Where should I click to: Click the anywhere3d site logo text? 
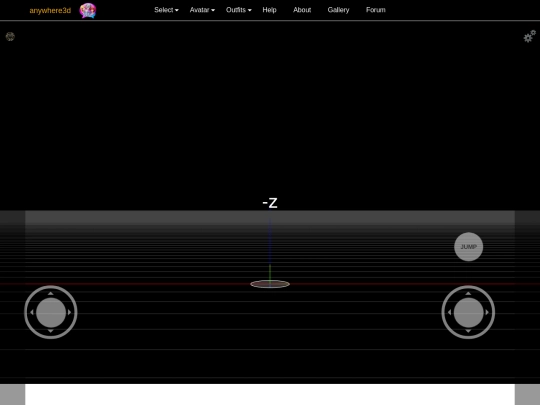pos(50,10)
